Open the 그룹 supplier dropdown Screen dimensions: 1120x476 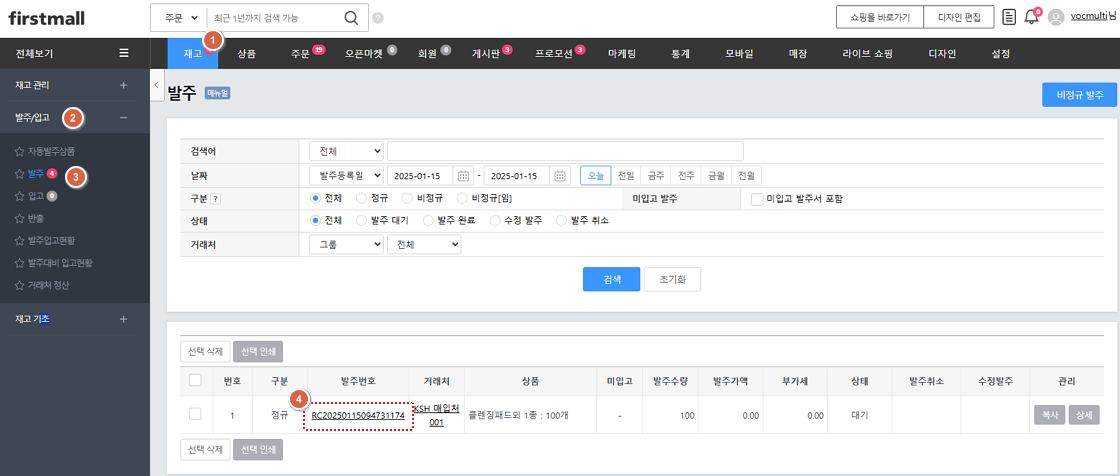tap(346, 244)
